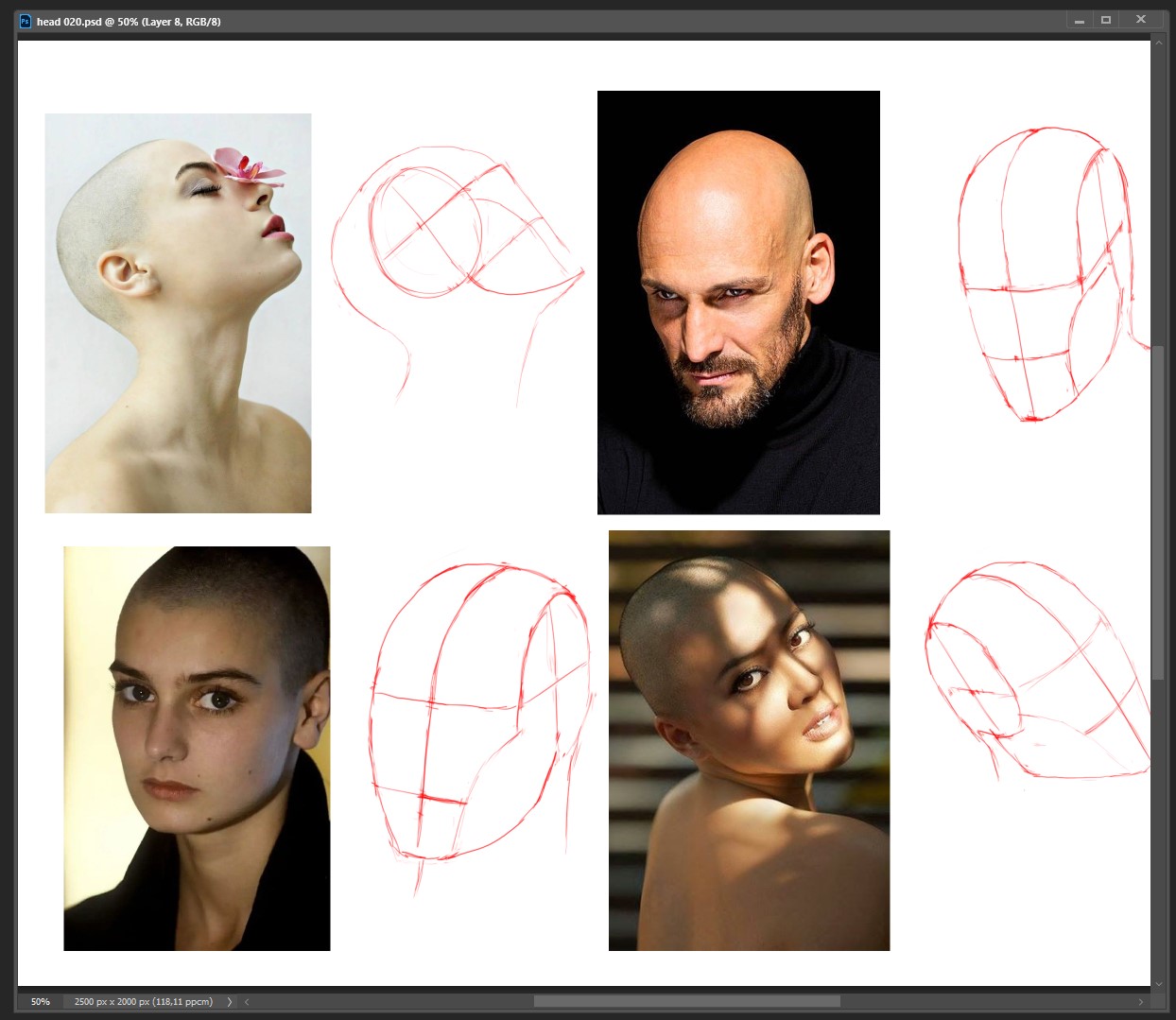
Task: Click the horizontal scrollbar thumb
Action: coord(686,1001)
